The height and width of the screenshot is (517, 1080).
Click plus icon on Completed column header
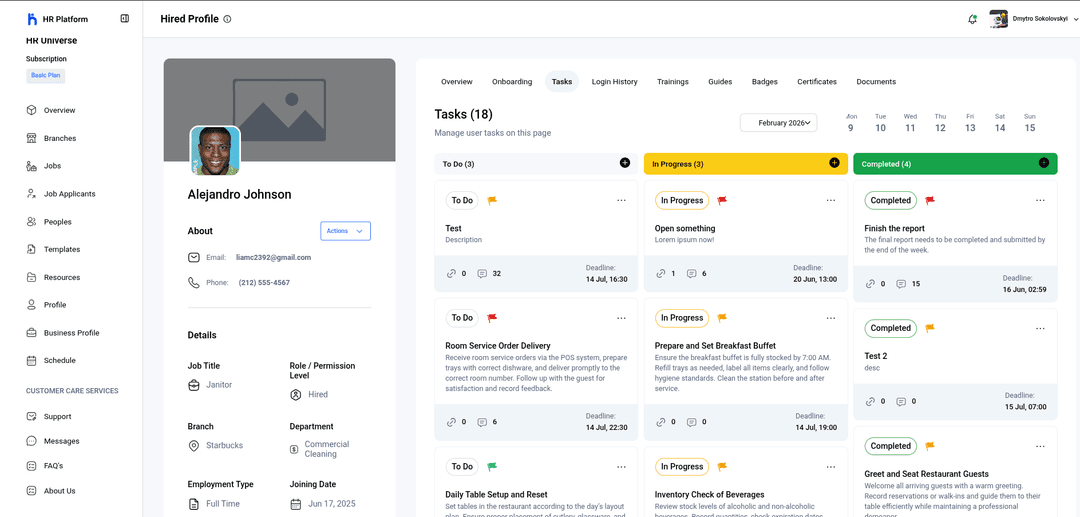point(1044,163)
